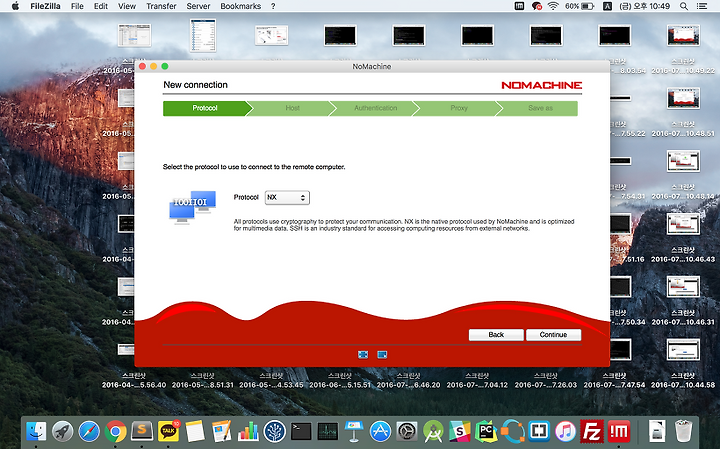Launch Safari from the Dock

[x=89, y=432]
